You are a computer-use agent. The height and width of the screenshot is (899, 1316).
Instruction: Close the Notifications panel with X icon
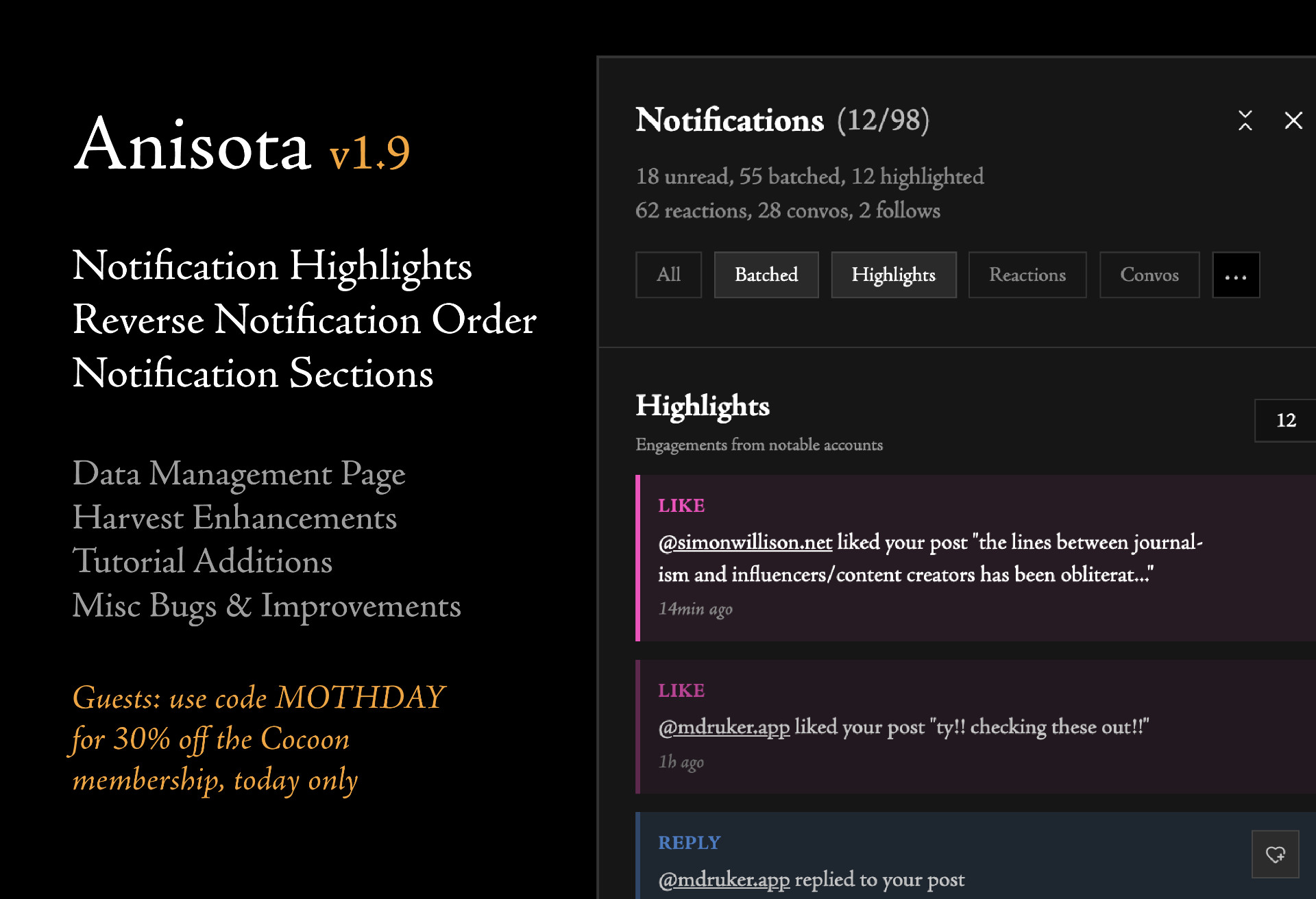coord(1293,121)
